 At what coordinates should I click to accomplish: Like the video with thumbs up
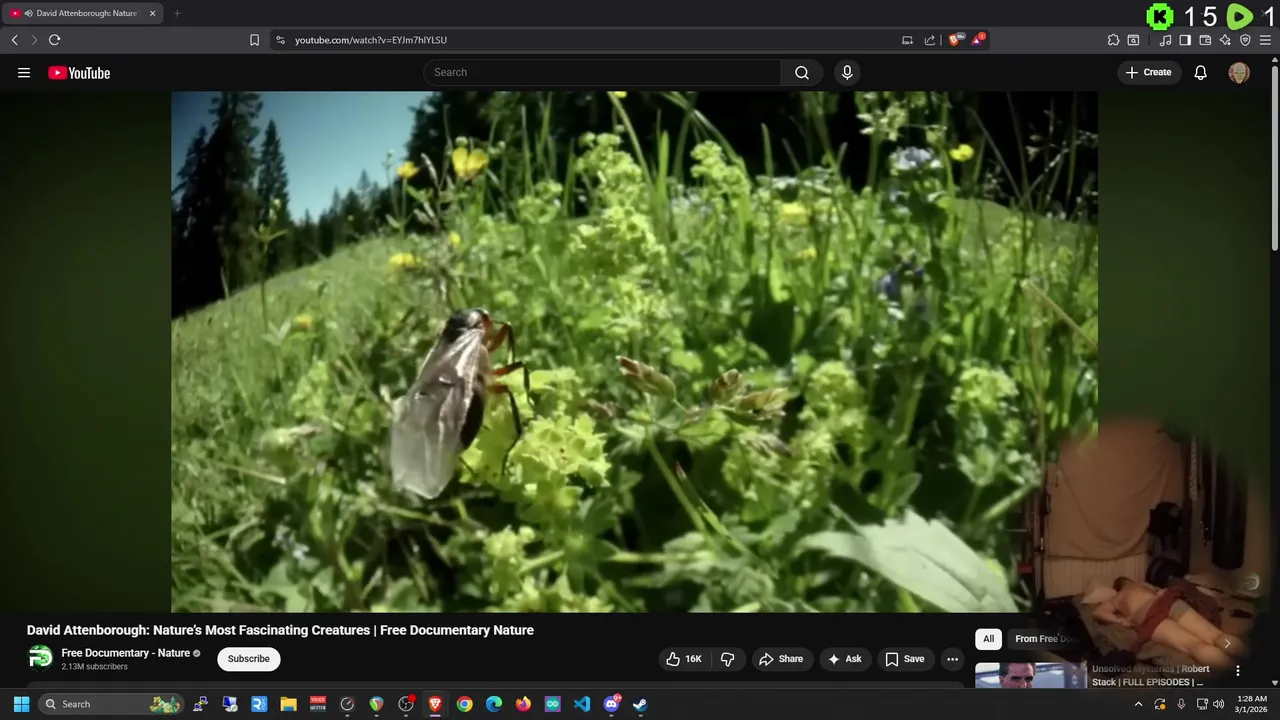click(684, 659)
